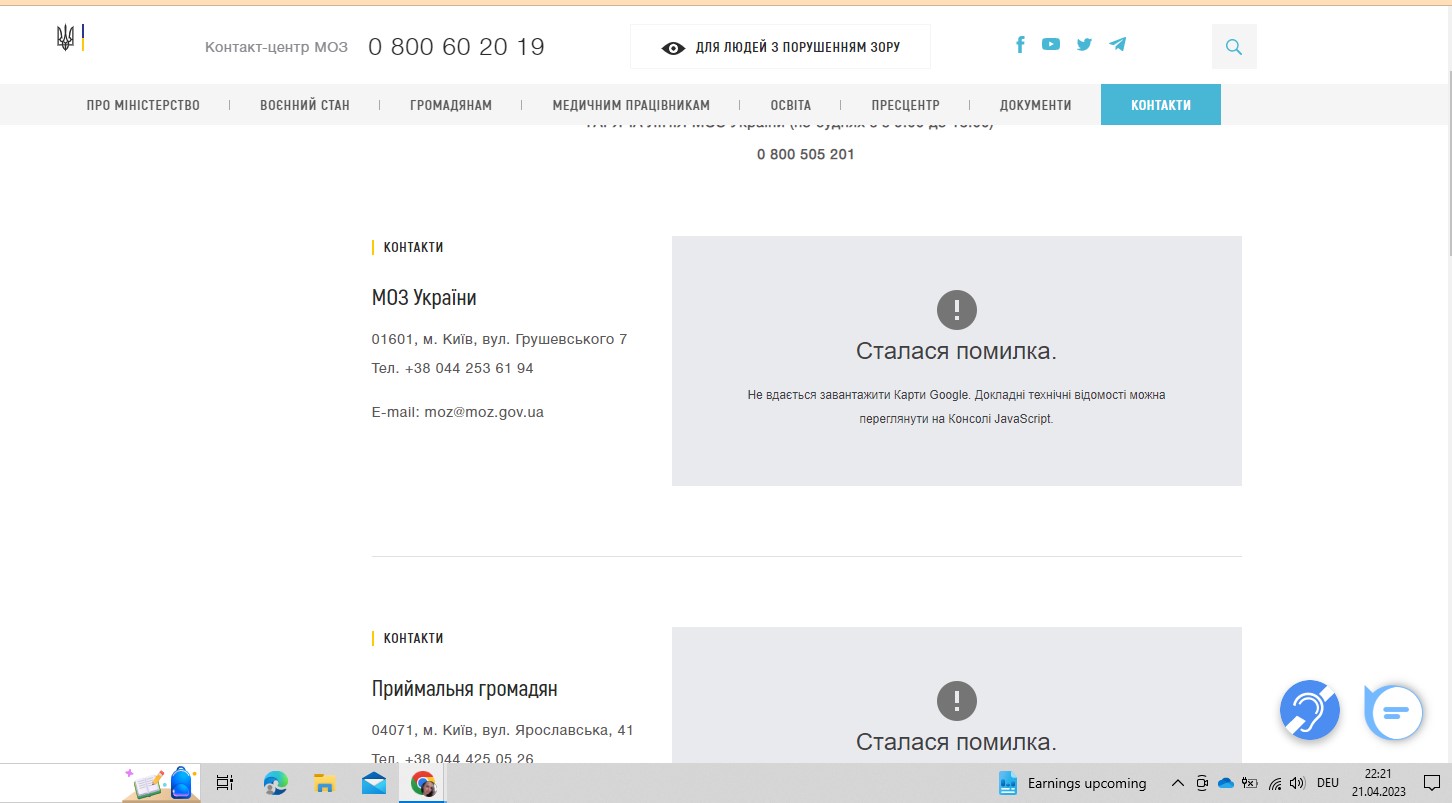Open the ВОЄННИЙ СТАН menu
The image size is (1452, 803).
305,105
